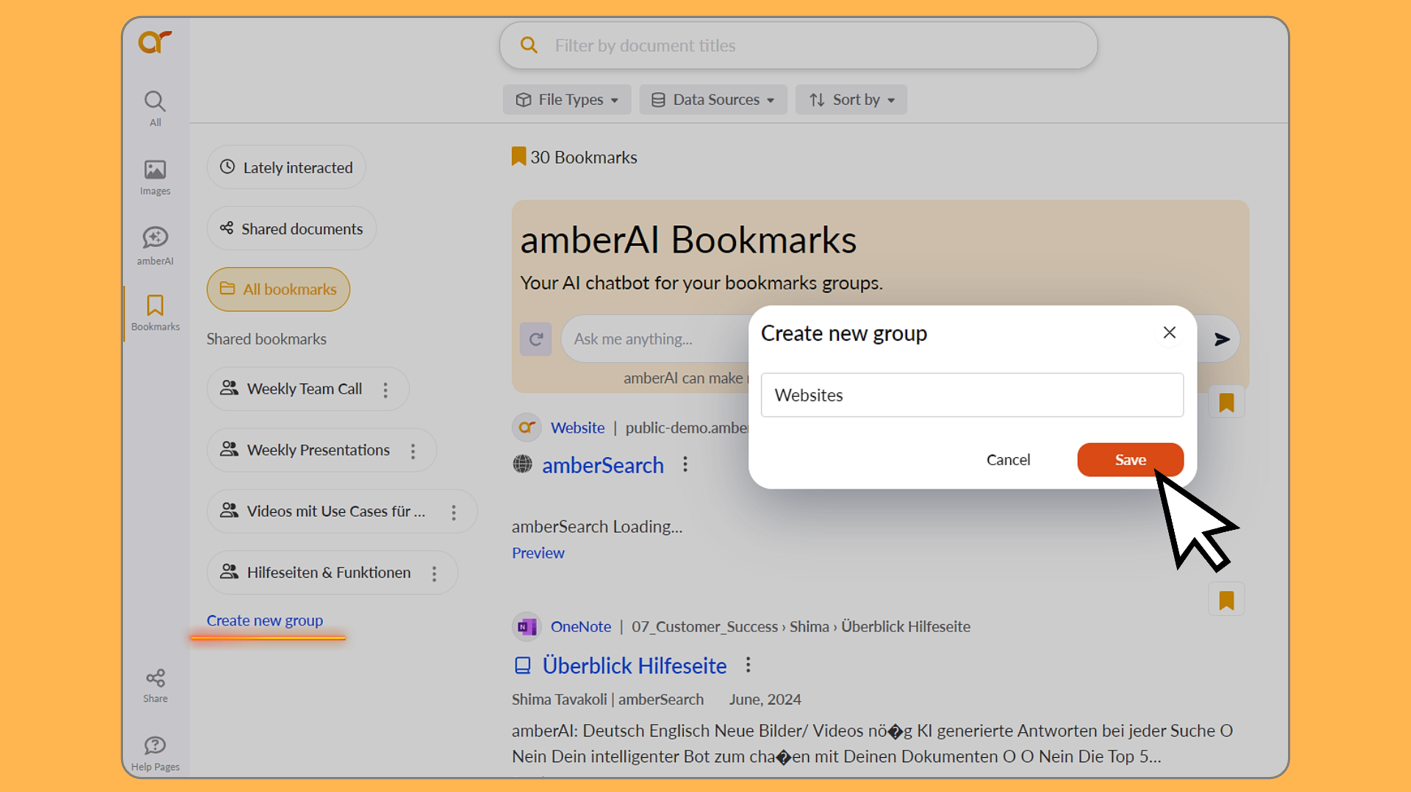1411x792 pixels.
Task: Click the globe icon next to amberSearch
Action: click(x=523, y=464)
